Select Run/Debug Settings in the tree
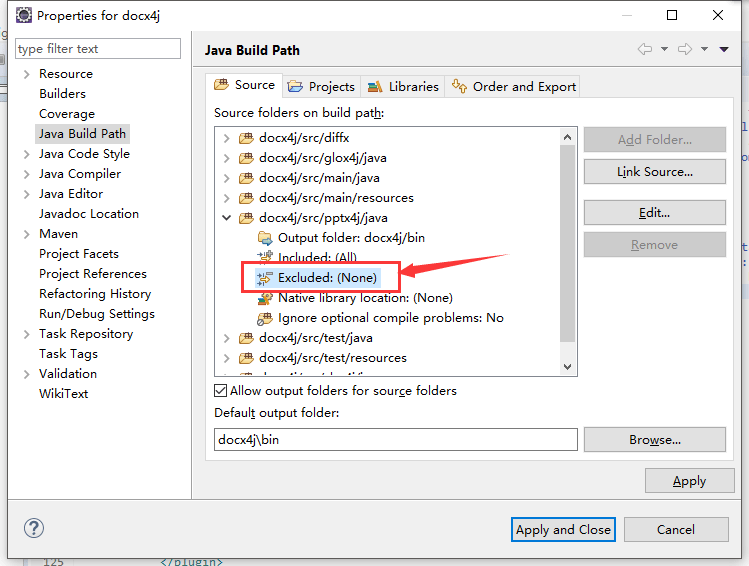This screenshot has width=749, height=566. pos(97,314)
